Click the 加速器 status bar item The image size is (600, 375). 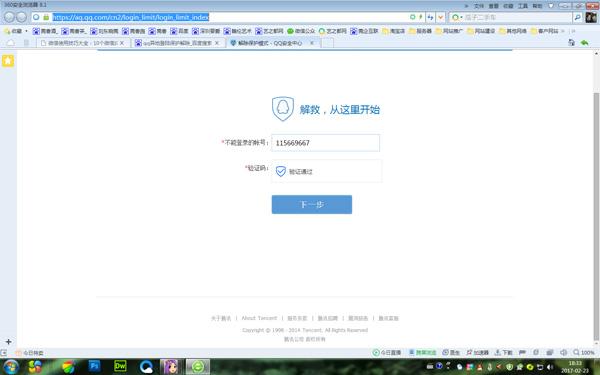tap(478, 352)
